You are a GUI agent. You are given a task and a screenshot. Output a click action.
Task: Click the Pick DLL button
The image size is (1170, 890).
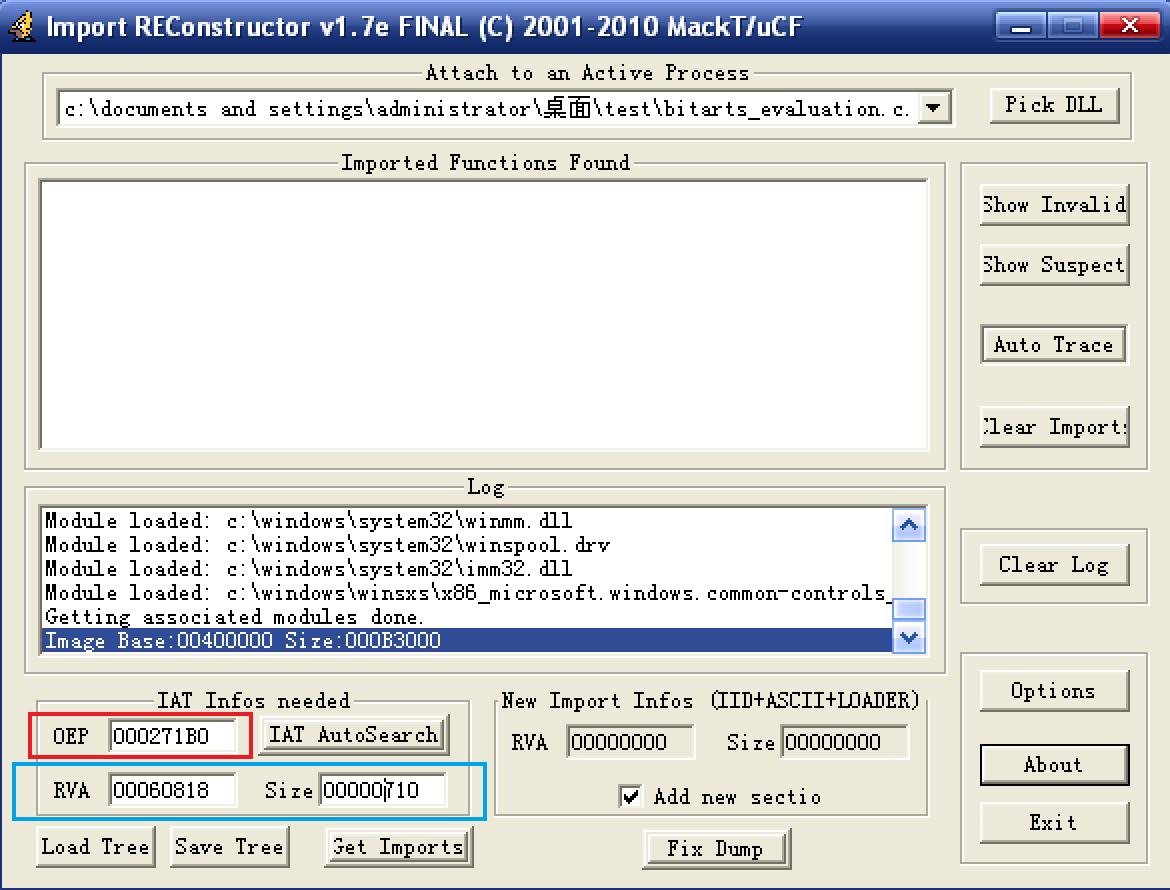tap(1054, 105)
